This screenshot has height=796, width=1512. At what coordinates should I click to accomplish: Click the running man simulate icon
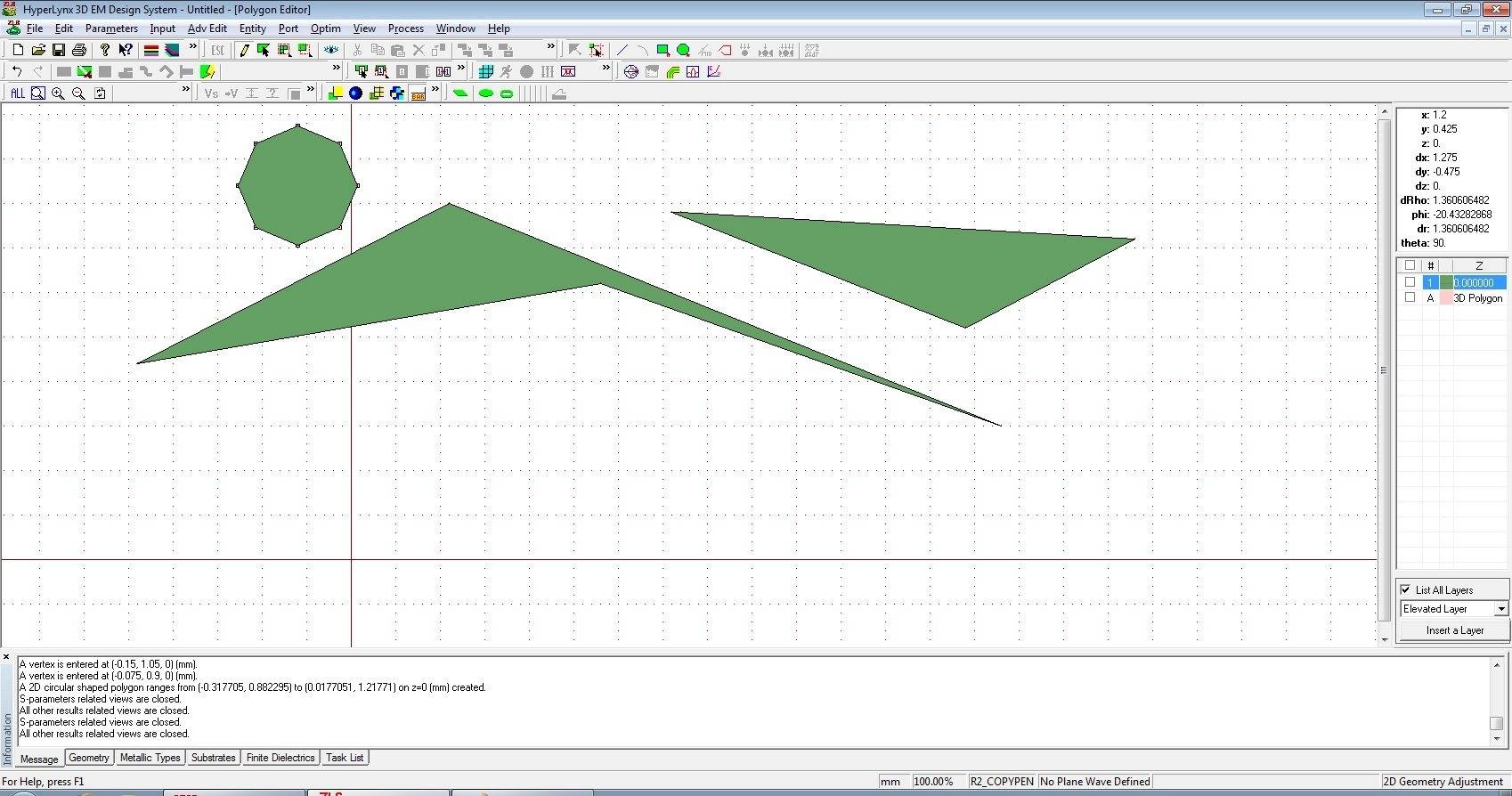(x=506, y=71)
